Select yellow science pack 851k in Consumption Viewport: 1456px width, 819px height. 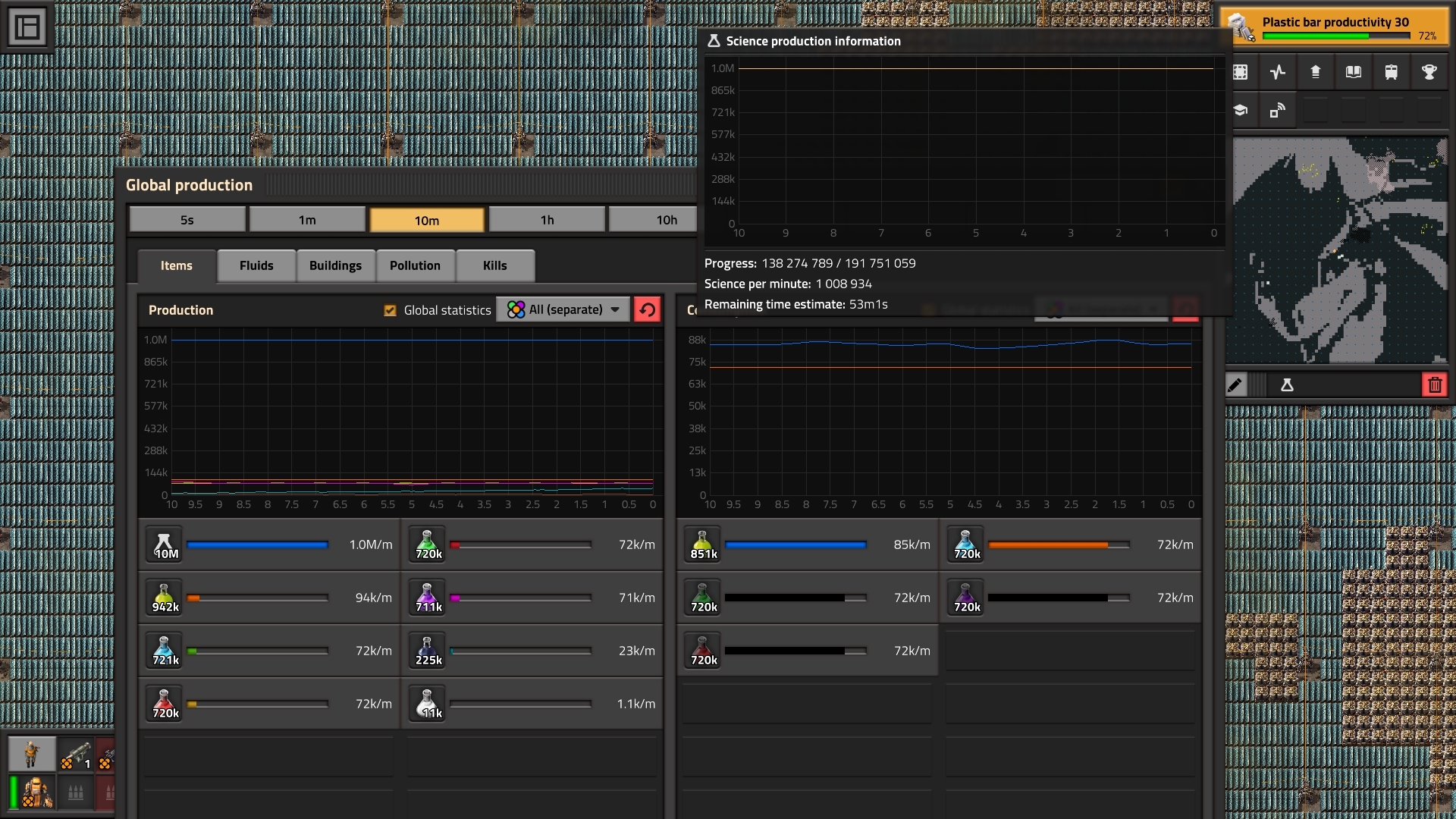[x=703, y=544]
